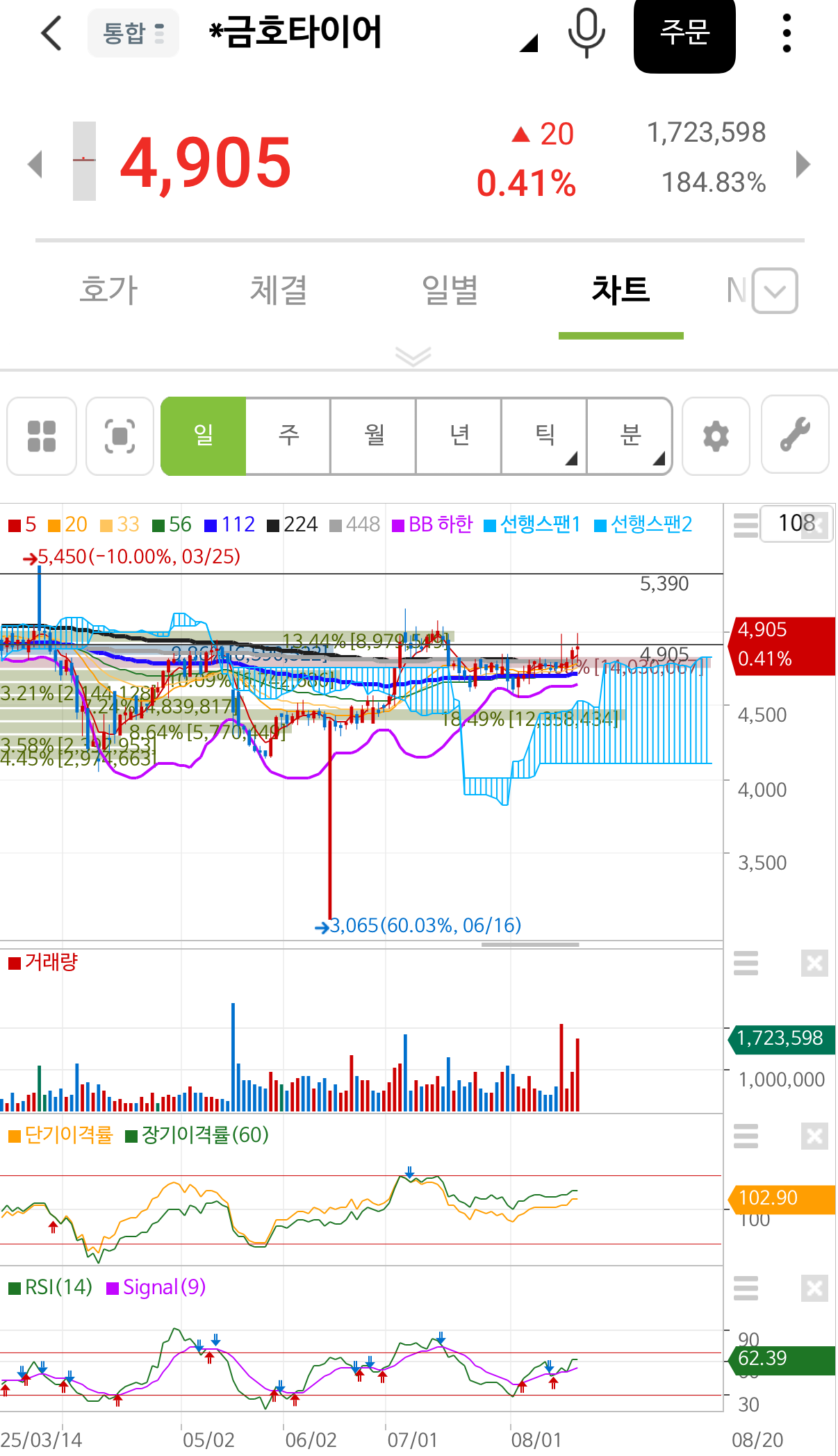This screenshot has width=838, height=1456.
Task: Tap the 07/01 date axis label
Action: click(x=413, y=1440)
